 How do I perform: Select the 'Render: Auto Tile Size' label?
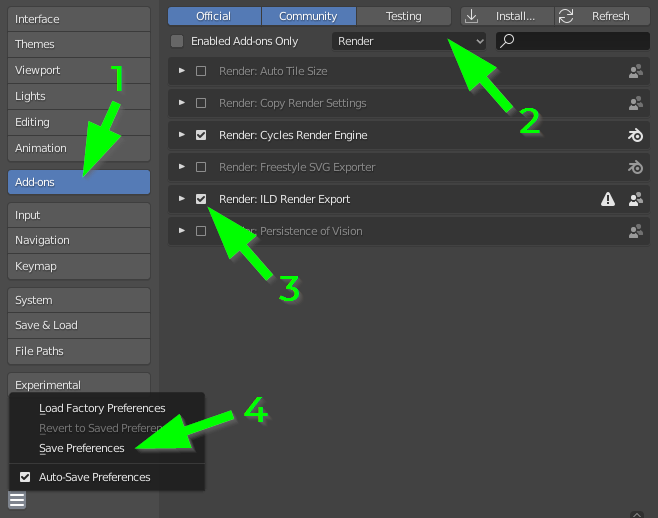273,71
